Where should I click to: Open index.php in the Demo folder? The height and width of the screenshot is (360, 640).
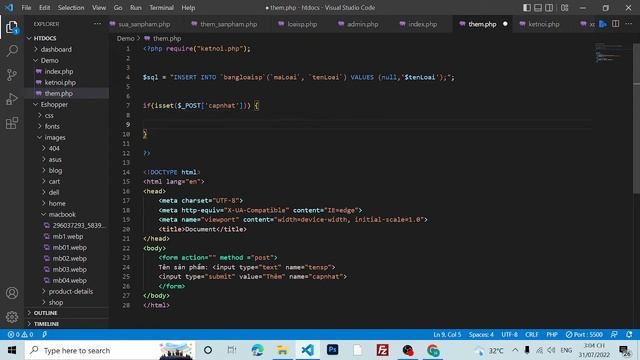click(x=59, y=71)
